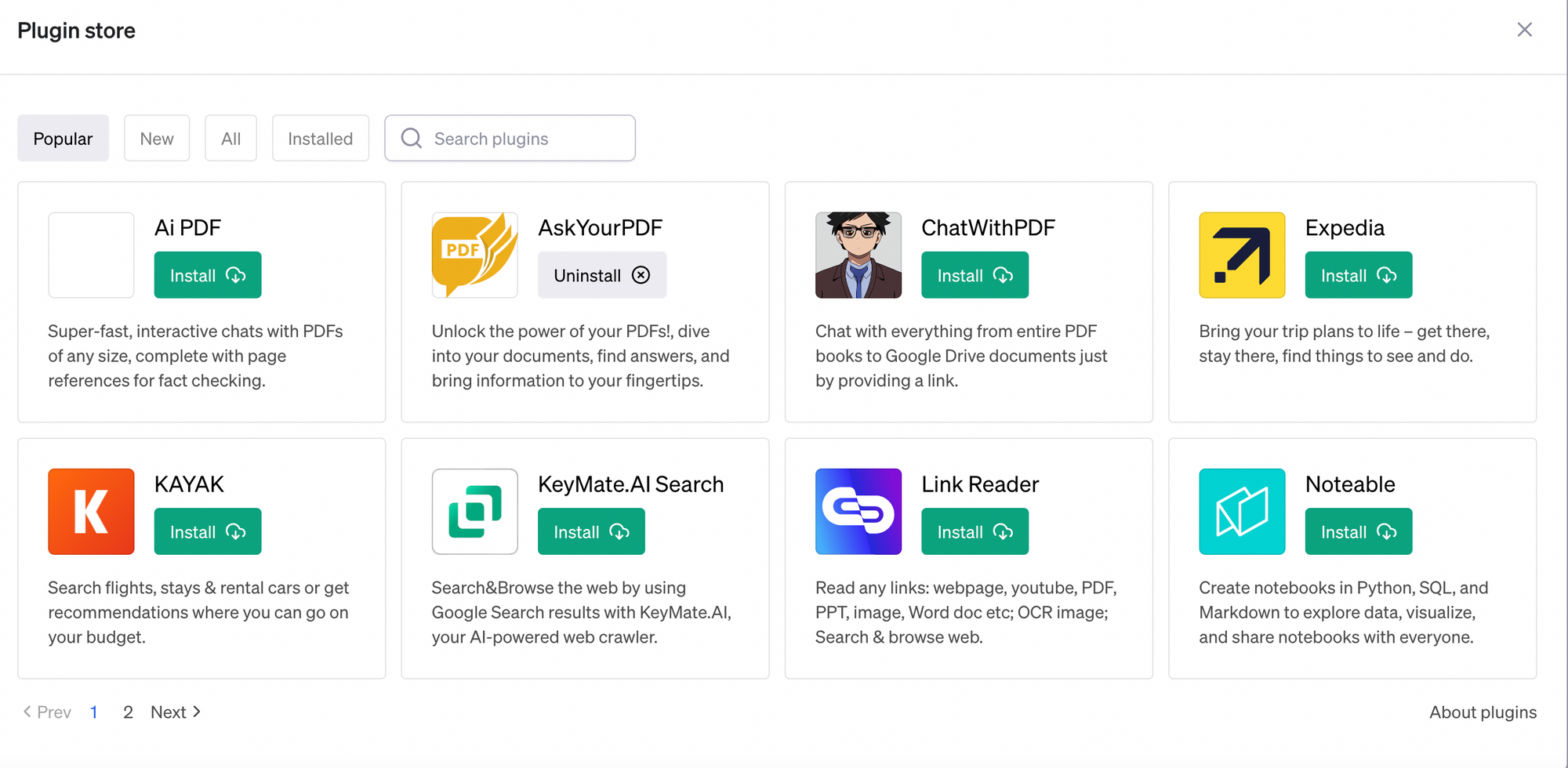Click the ChatWithPDF plugin title
1568x768 pixels.
988,227
